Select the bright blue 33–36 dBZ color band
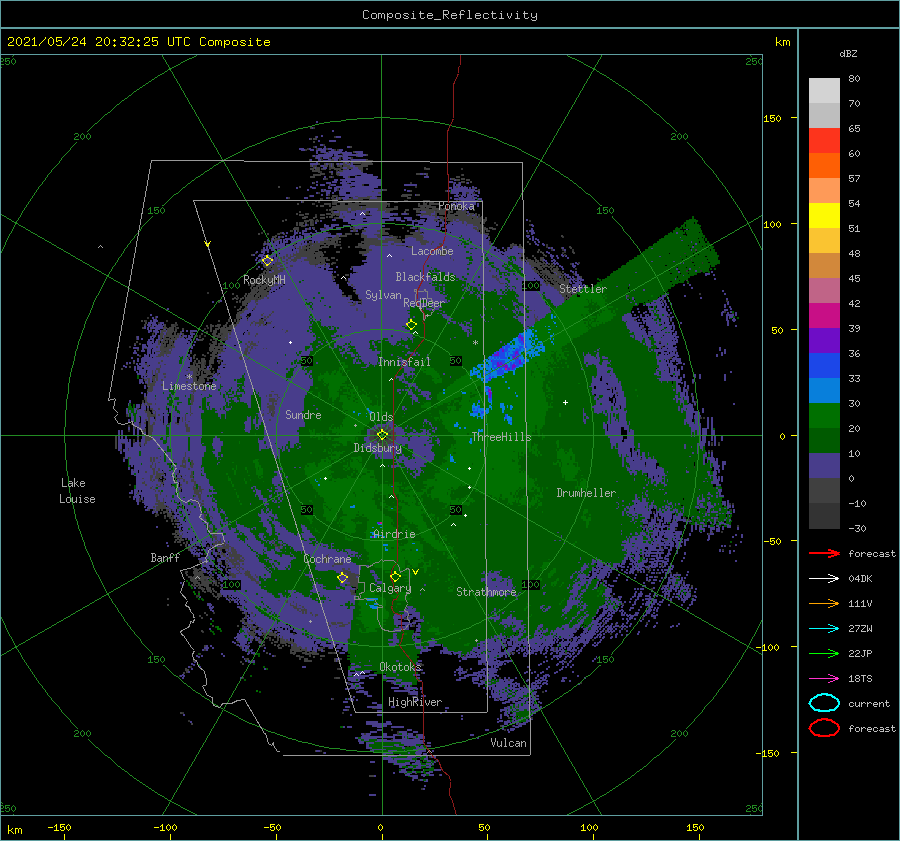The image size is (900, 841). pyautogui.click(x=824, y=366)
